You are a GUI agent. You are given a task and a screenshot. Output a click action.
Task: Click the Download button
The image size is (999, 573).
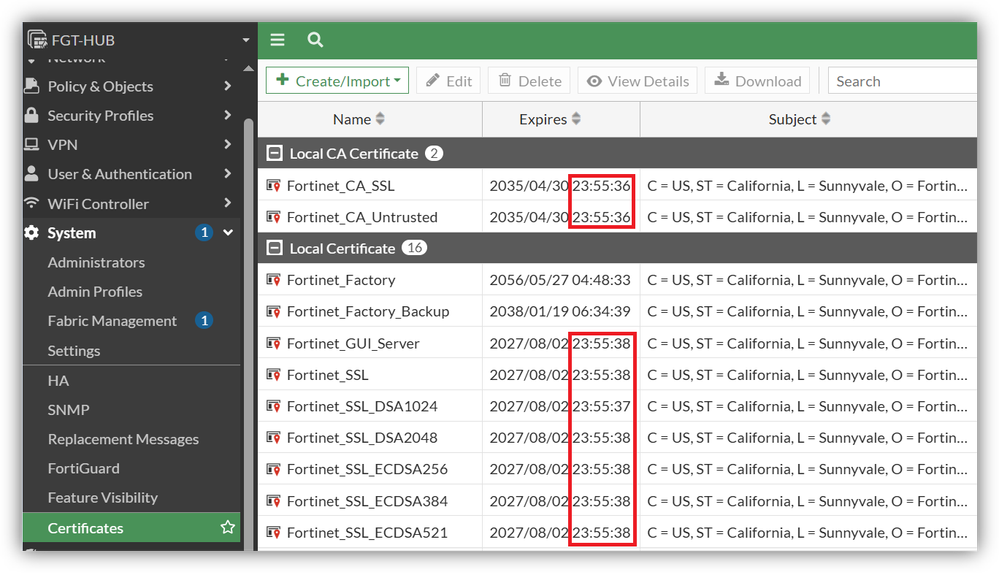pos(758,81)
